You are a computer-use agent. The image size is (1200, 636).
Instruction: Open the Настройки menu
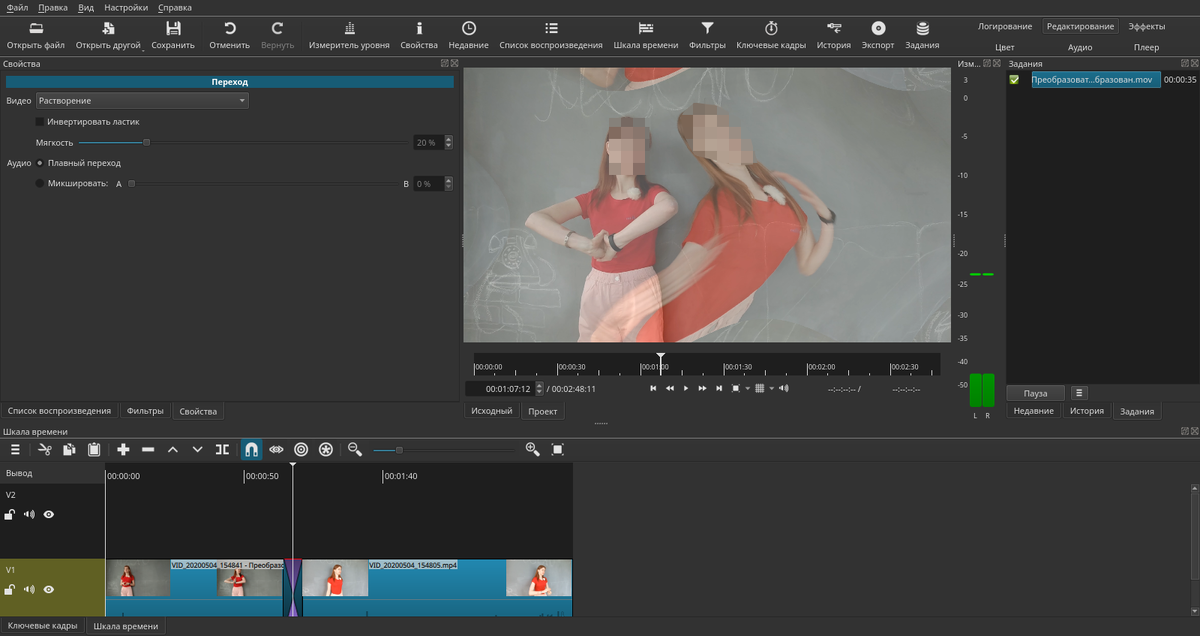[126, 7]
